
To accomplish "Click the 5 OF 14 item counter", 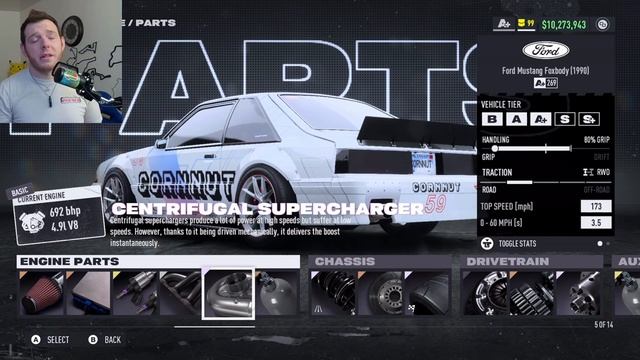I will point(604,324).
